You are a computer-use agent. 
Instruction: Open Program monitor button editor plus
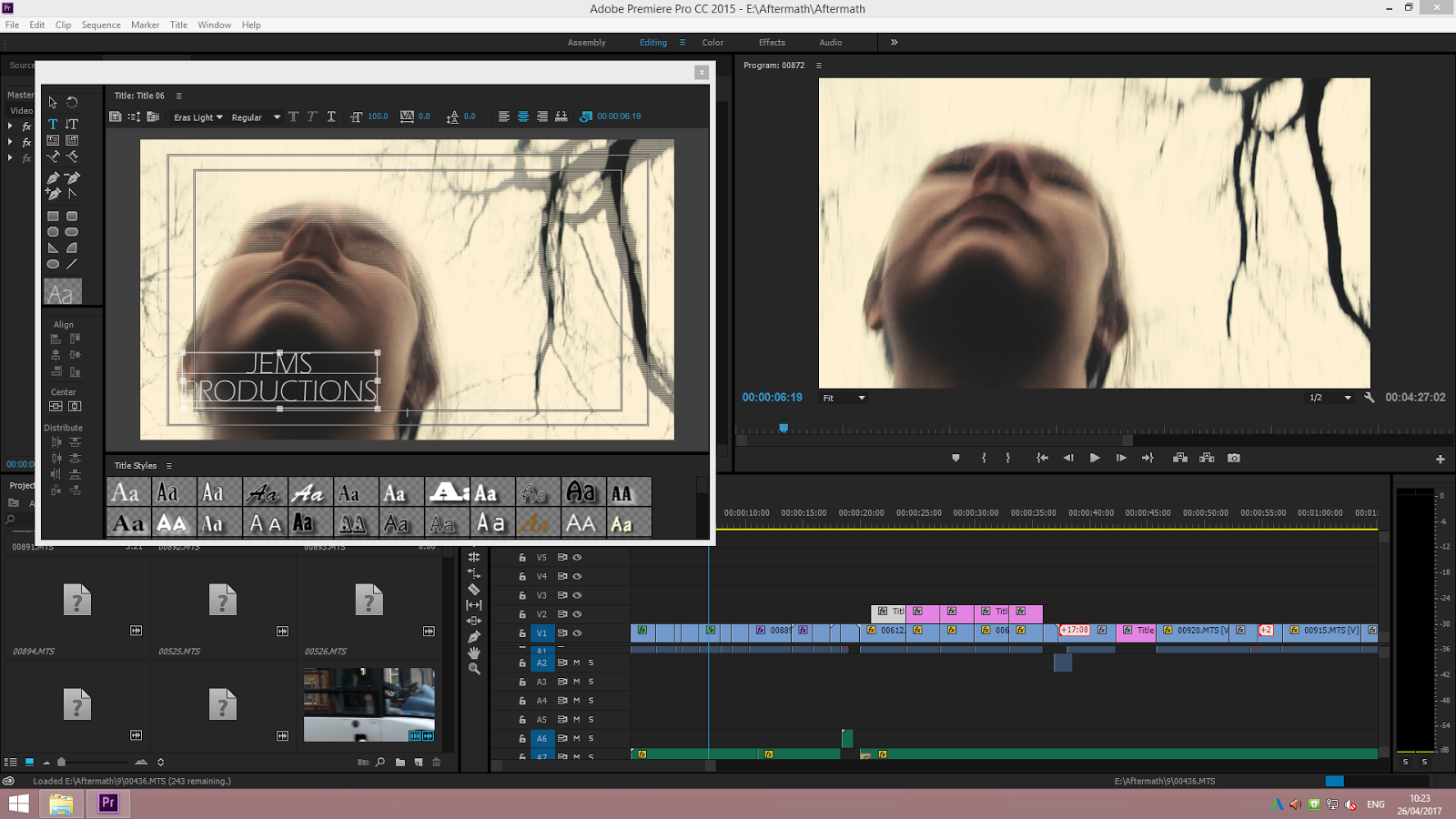[x=1440, y=459]
